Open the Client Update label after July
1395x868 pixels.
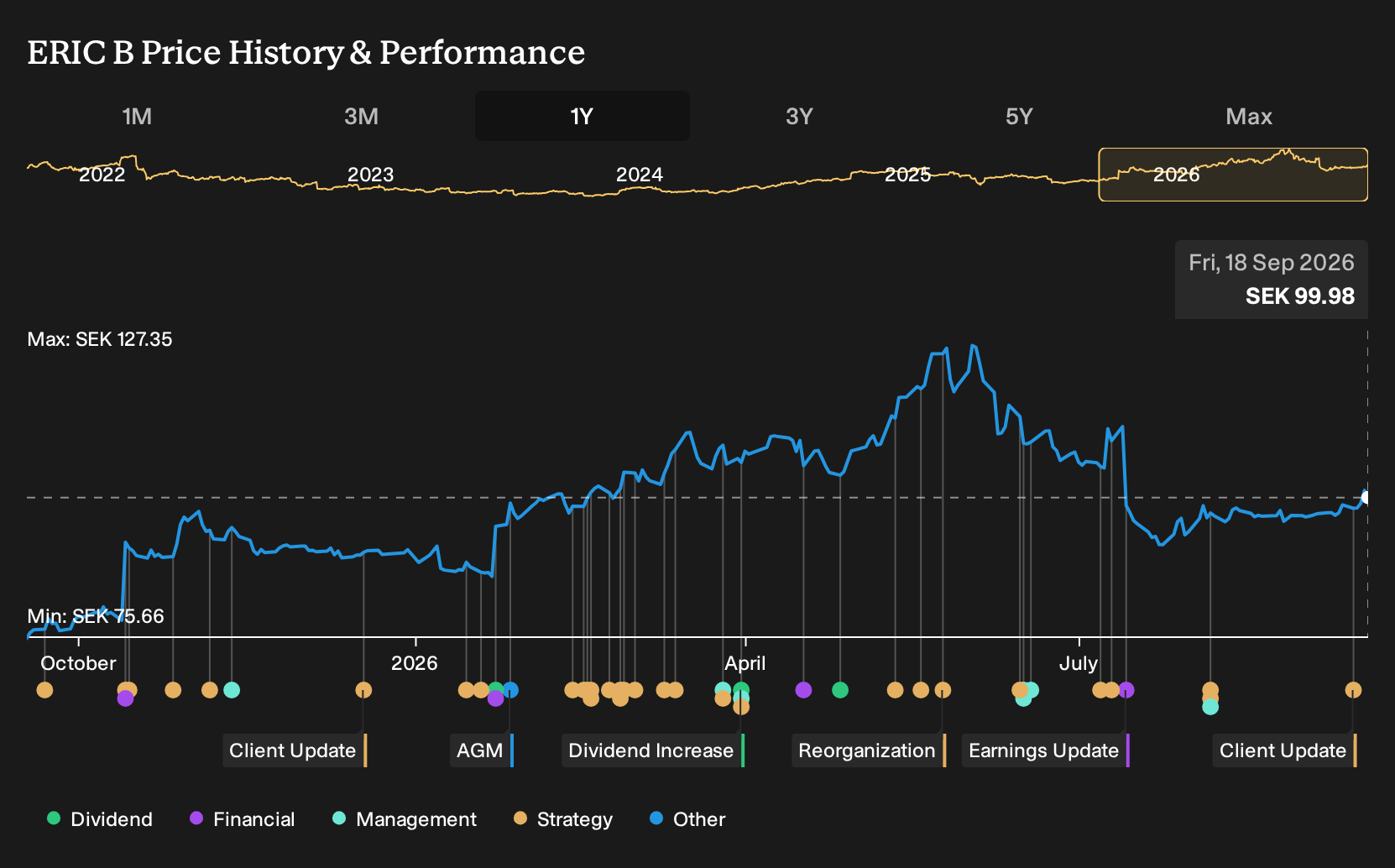[1284, 750]
